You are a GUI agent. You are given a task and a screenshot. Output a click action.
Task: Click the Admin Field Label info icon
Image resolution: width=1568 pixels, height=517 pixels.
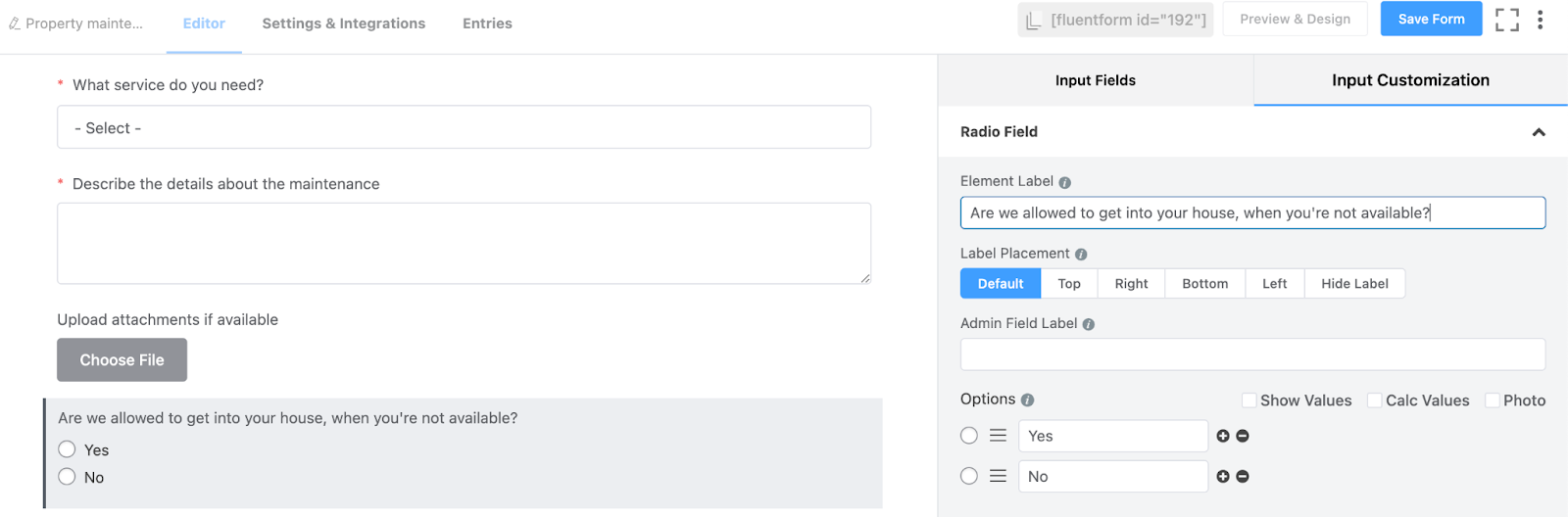coord(1089,324)
